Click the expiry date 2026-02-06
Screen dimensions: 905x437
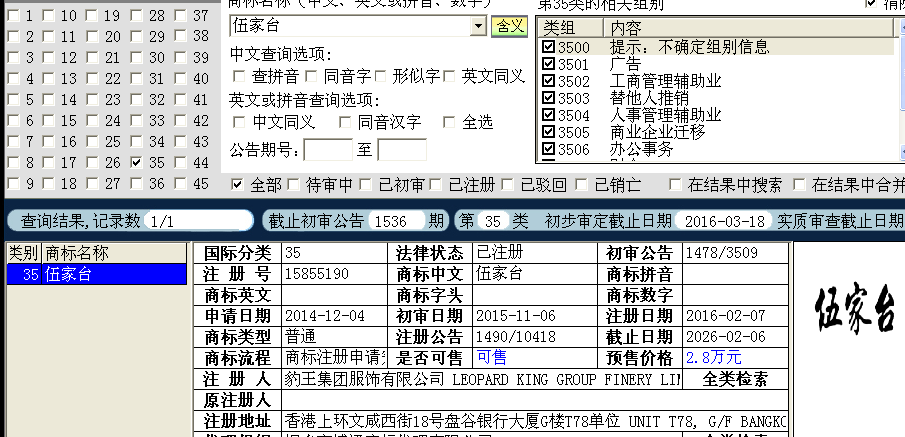click(726, 337)
